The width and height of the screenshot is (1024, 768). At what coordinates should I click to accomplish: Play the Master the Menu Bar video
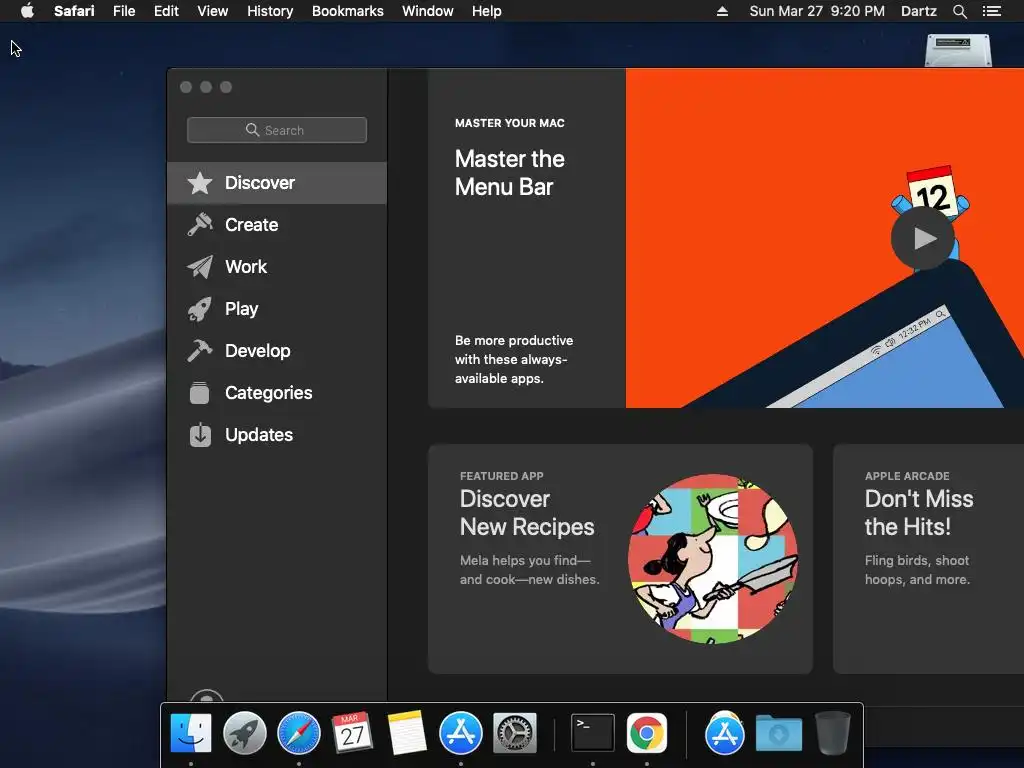click(923, 238)
